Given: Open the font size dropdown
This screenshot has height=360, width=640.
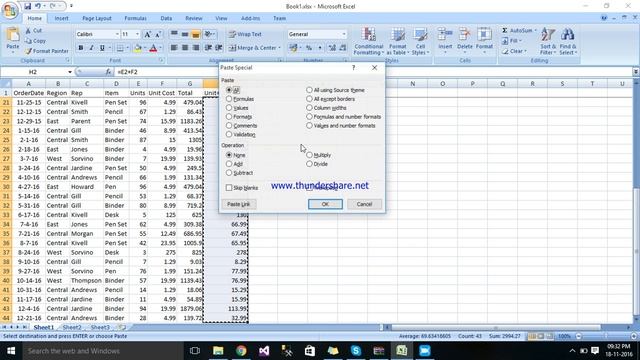Looking at the screenshot, I should point(137,34).
